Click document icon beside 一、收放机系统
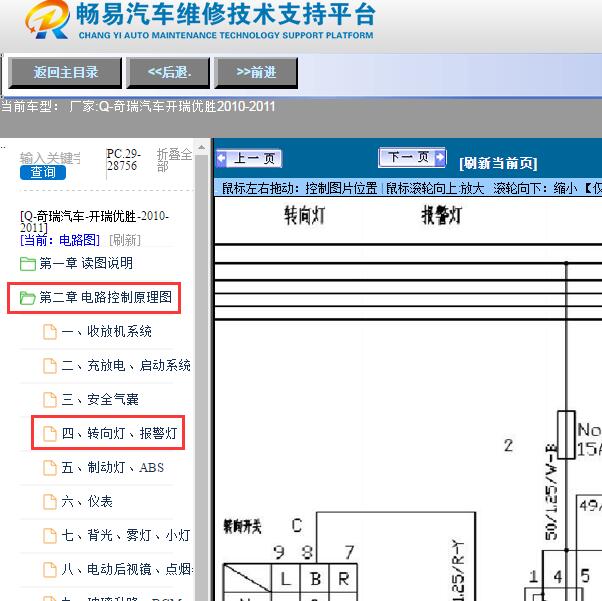This screenshot has height=601, width=602. (x=50, y=332)
